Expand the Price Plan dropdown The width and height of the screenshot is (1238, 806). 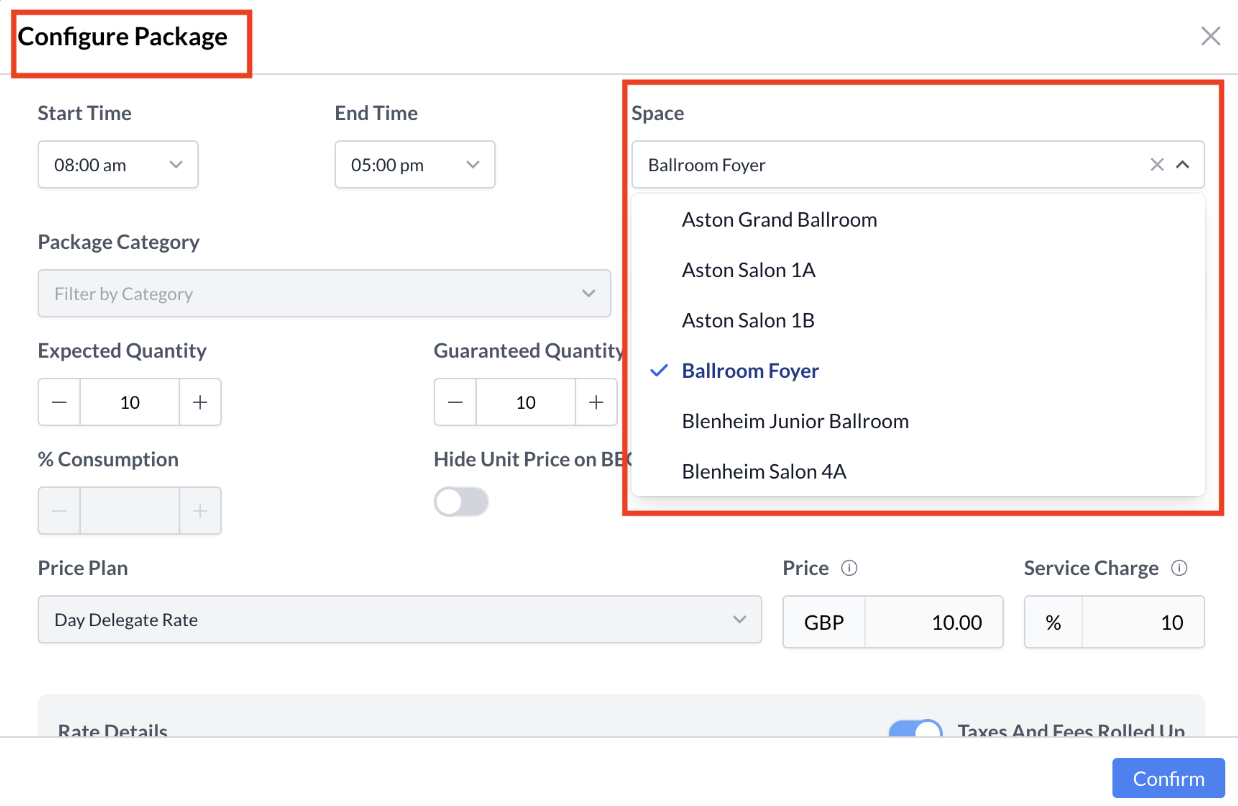pyautogui.click(x=400, y=620)
